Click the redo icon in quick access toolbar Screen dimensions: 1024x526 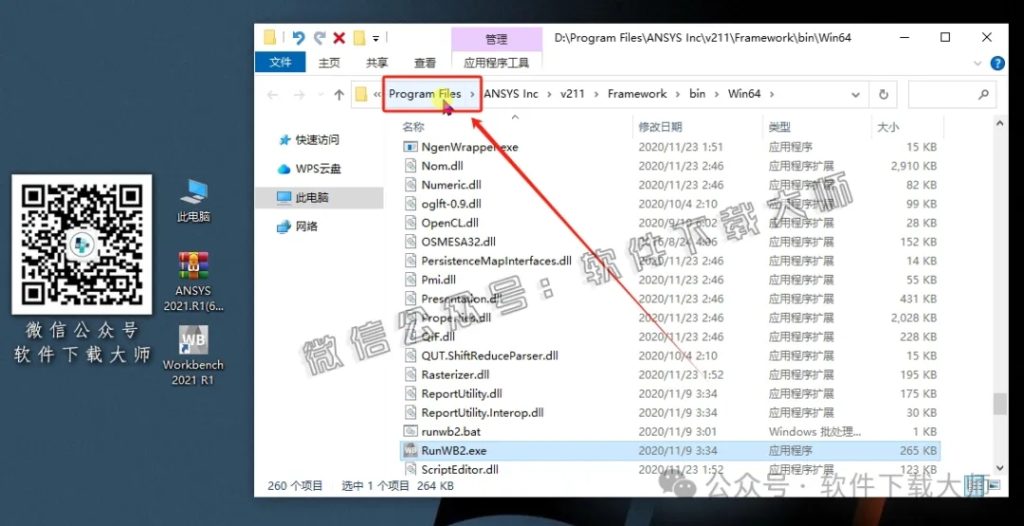coord(319,38)
